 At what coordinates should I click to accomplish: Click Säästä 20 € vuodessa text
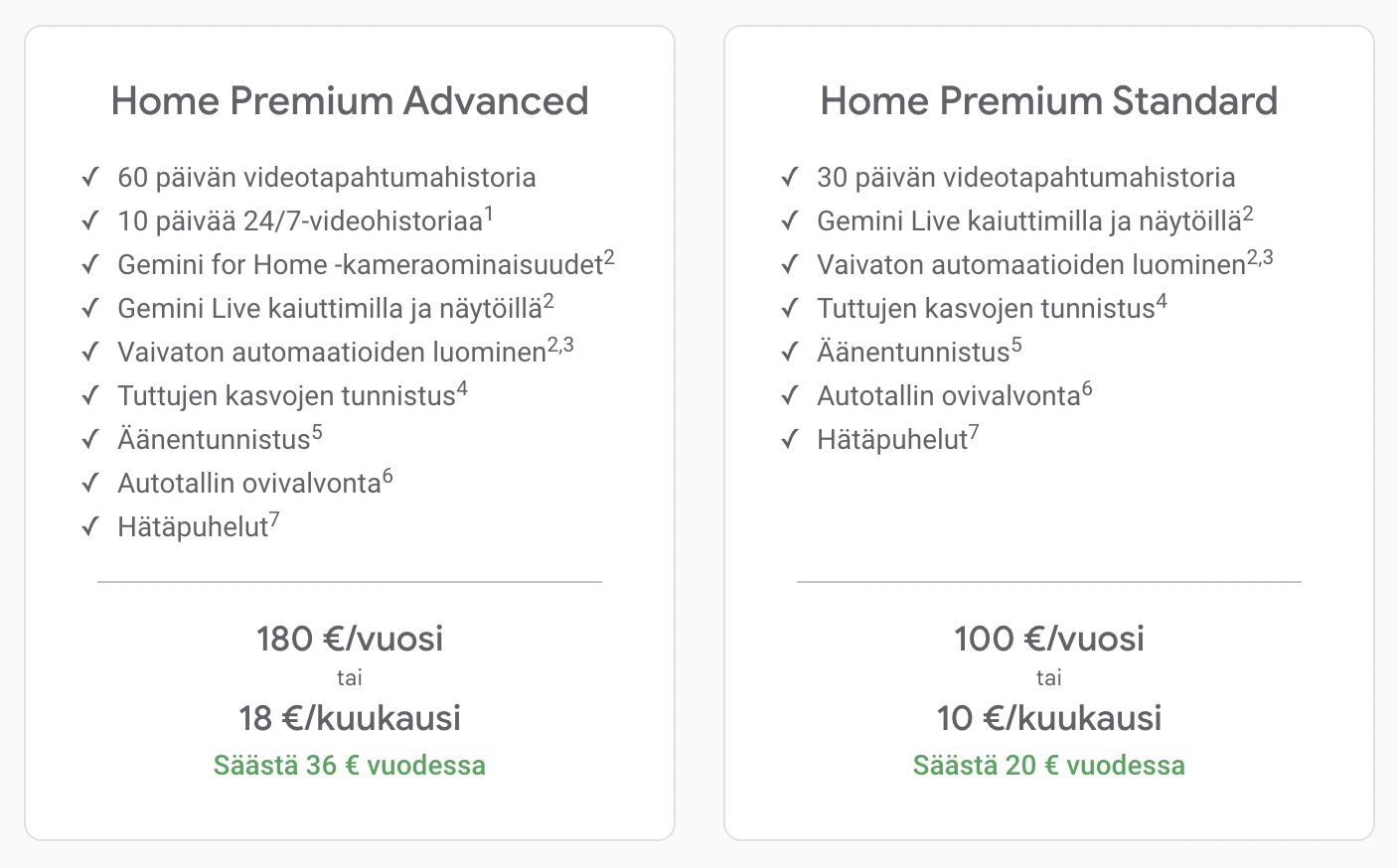click(x=1049, y=766)
